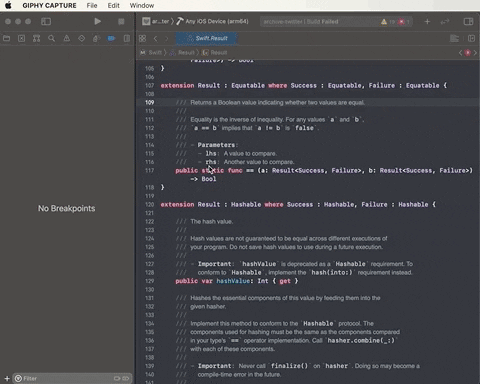This screenshot has height=384, width=480.
Task: Open the Edit menu
Action: click(x=113, y=5)
